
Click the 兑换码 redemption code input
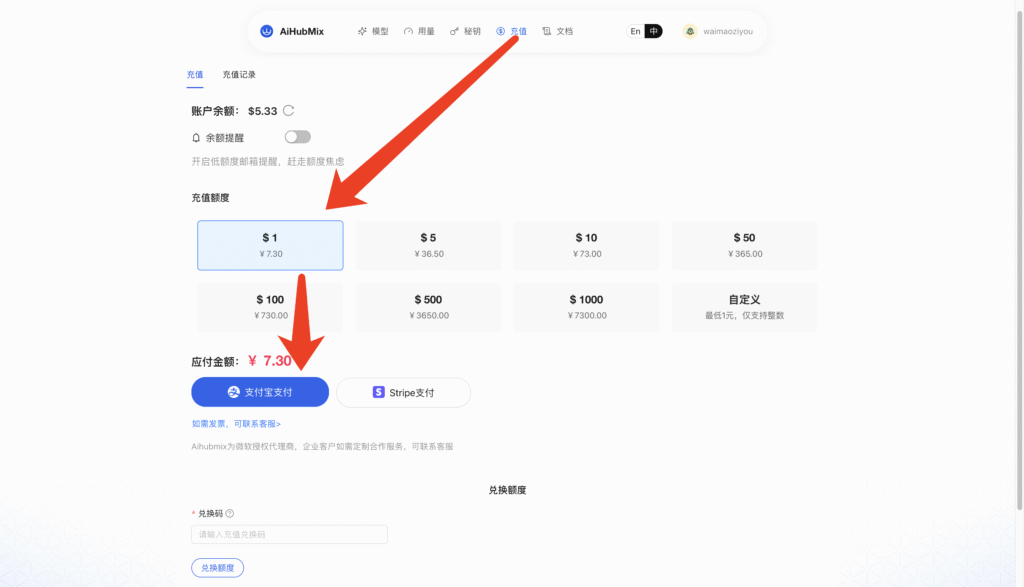pos(289,534)
